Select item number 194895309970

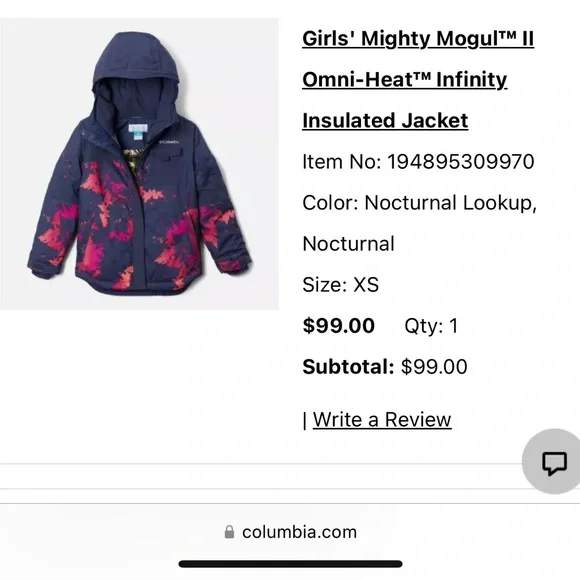[418, 162]
